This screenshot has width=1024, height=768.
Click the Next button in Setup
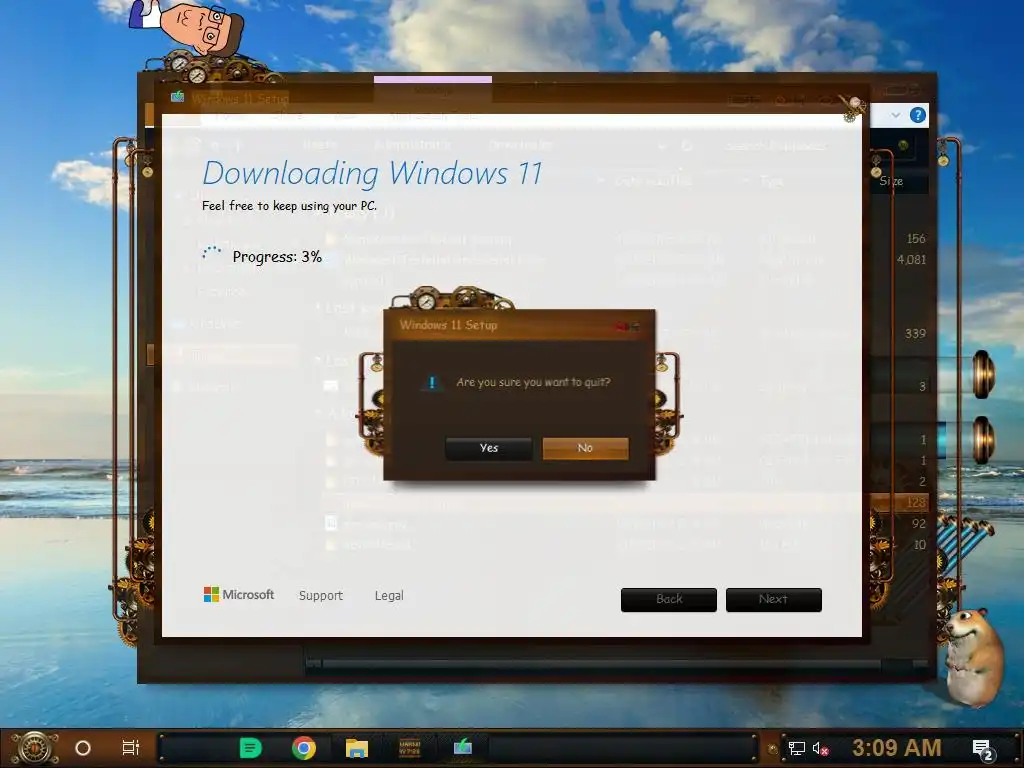tap(773, 600)
